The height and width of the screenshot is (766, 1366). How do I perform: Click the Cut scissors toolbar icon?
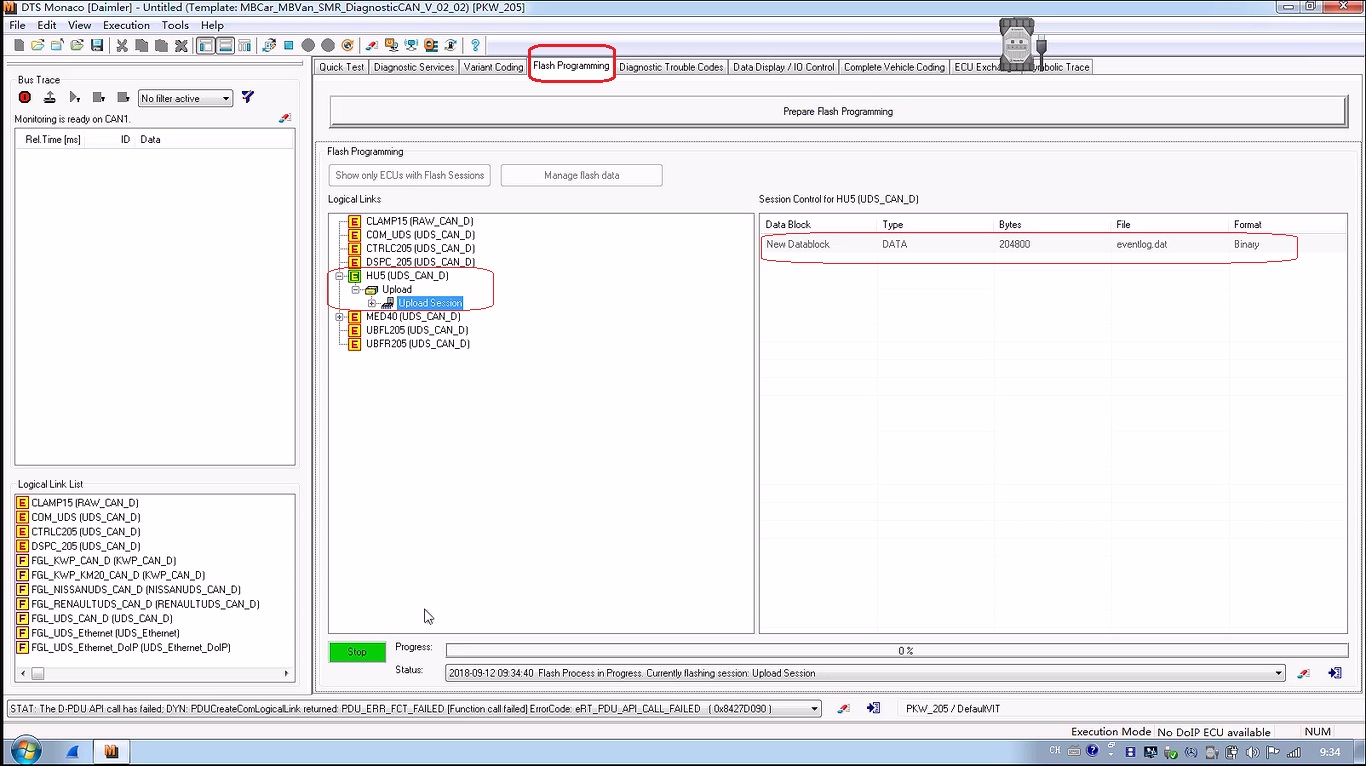[122, 45]
